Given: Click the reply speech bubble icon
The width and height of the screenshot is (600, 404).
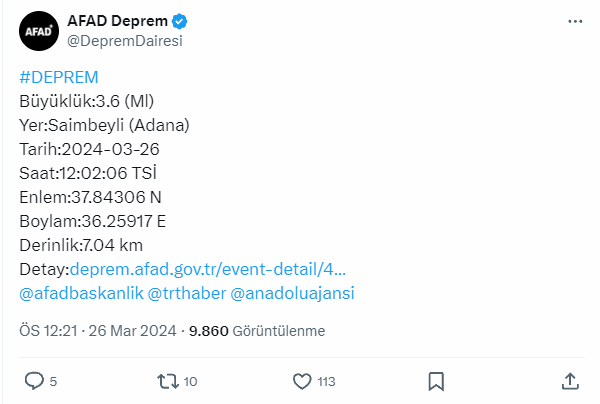Looking at the screenshot, I should 34,381.
